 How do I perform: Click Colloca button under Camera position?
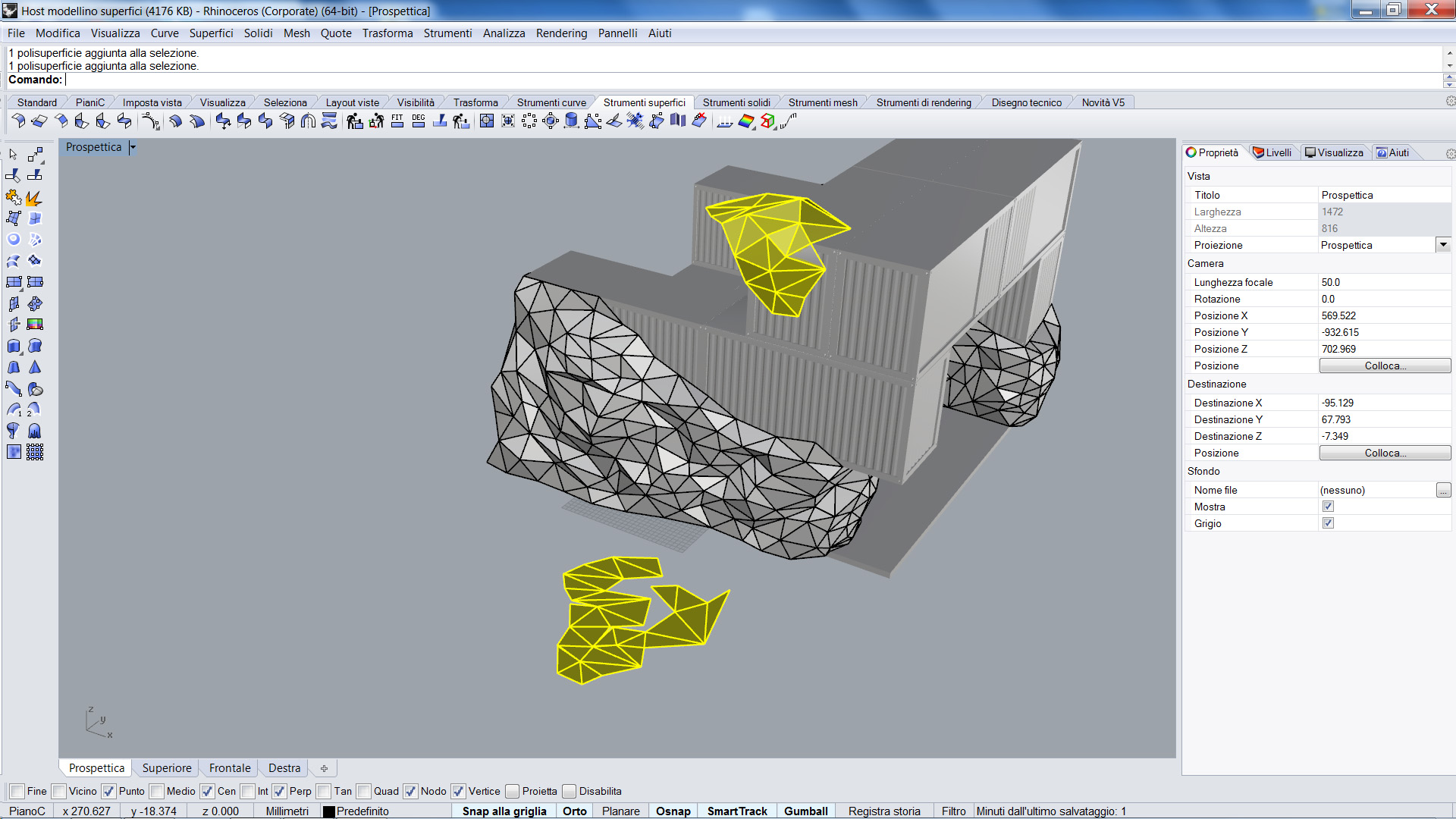click(1385, 366)
